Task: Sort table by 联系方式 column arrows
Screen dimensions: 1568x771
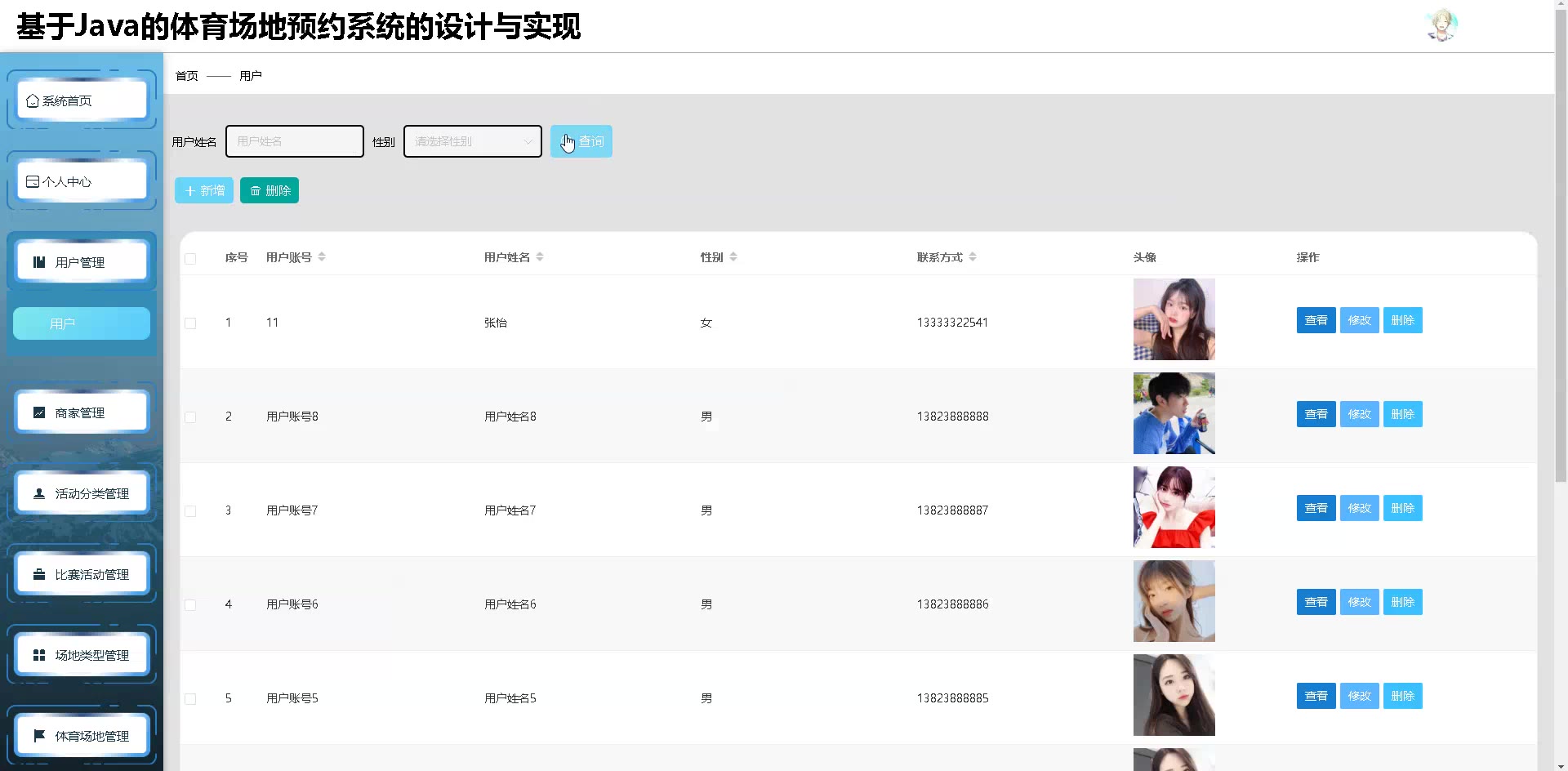Action: click(x=973, y=256)
